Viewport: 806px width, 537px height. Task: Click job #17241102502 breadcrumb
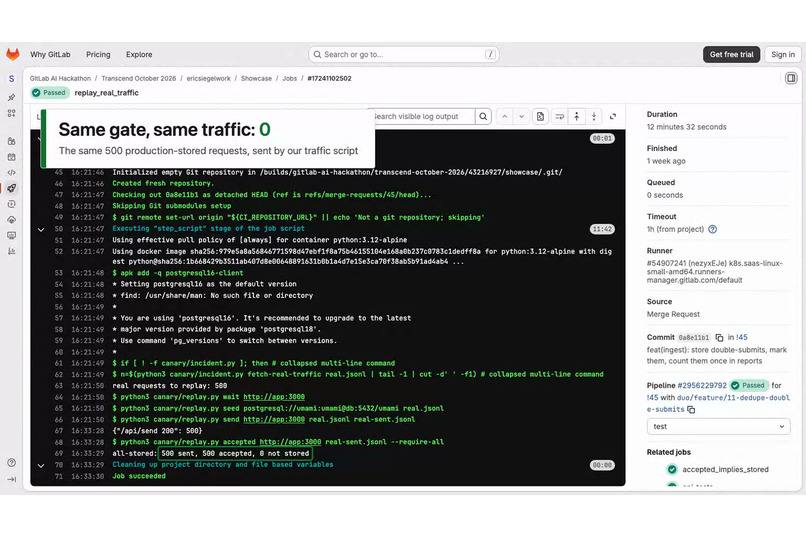[329, 79]
